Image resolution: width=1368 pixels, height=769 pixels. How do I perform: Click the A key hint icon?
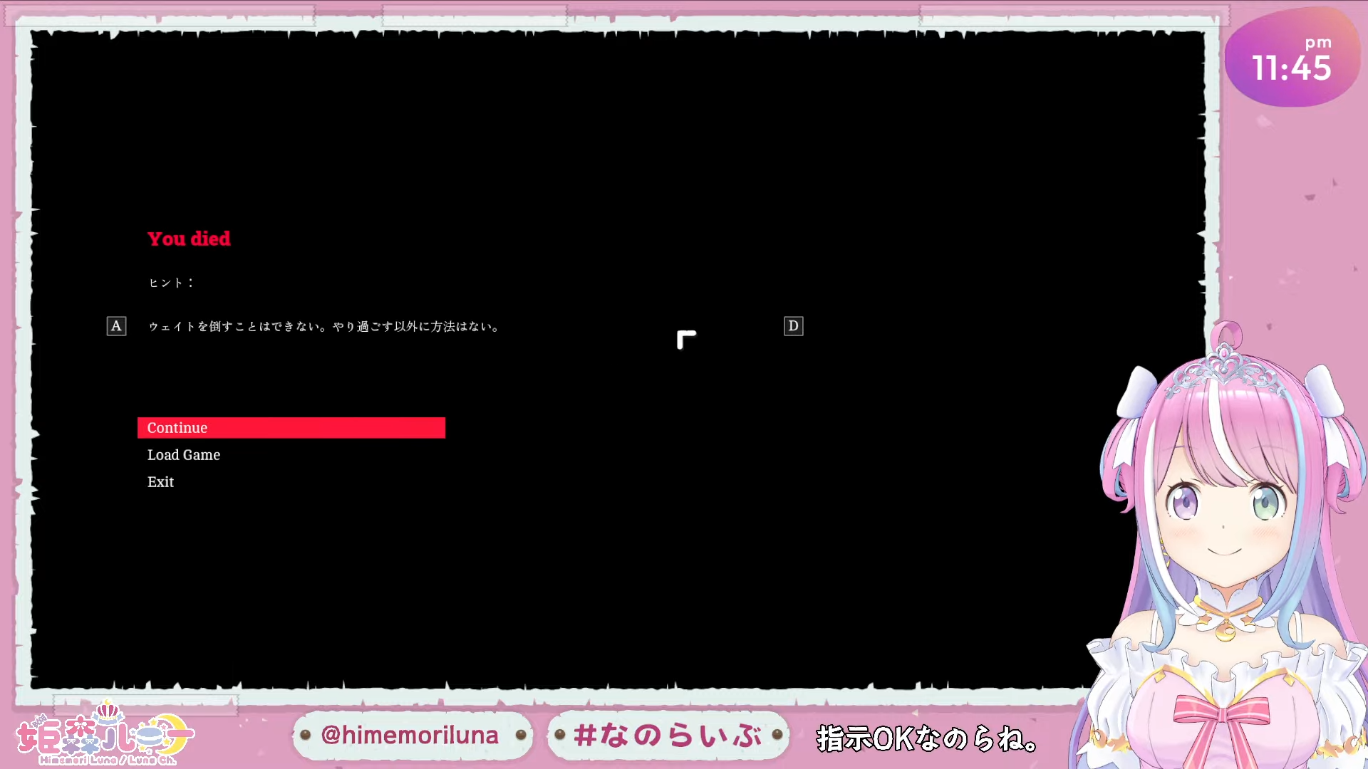click(117, 326)
